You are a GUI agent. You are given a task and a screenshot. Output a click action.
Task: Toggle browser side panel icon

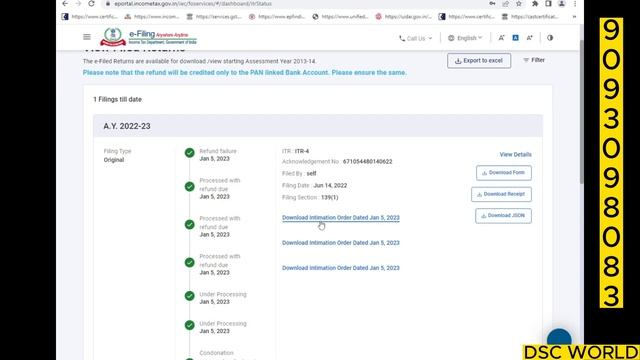(x=548, y=4)
